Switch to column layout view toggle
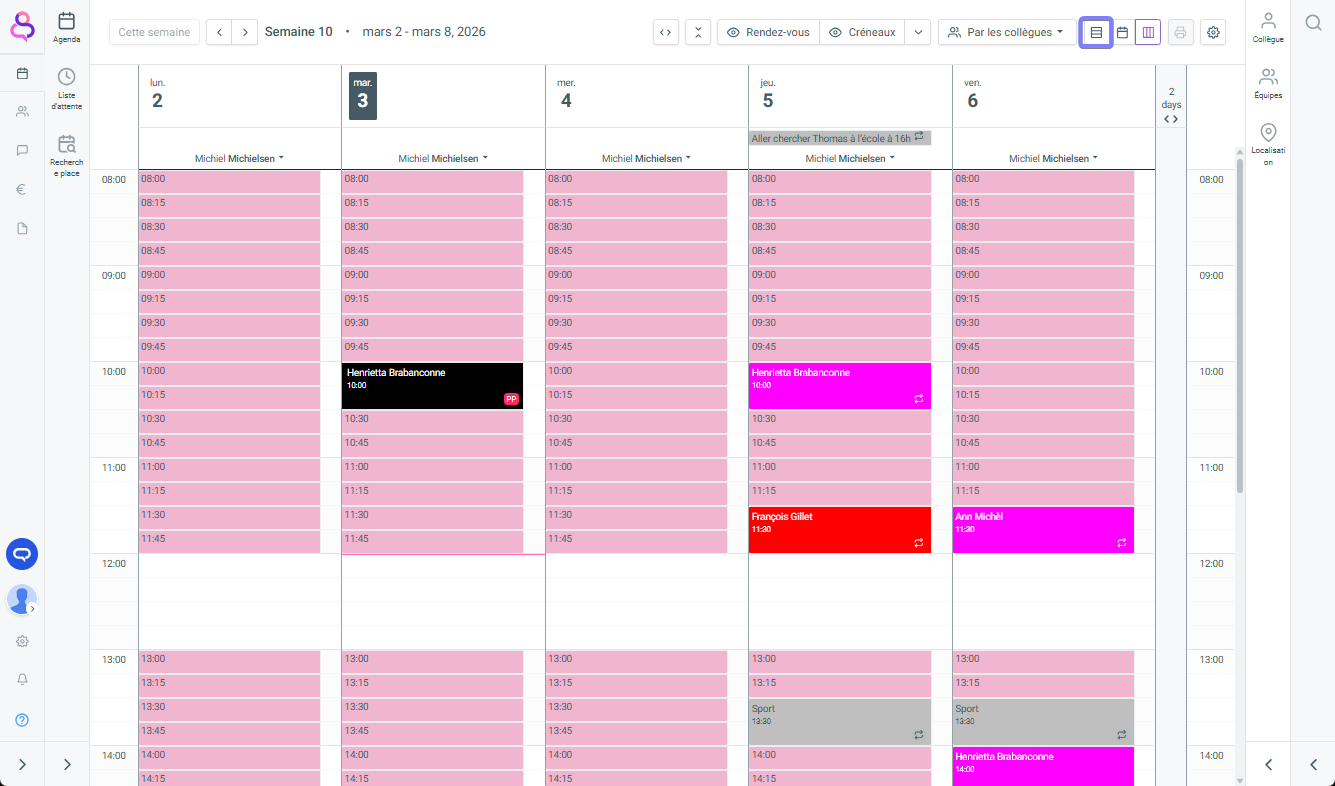Screen dimensions: 1335x786 pyautogui.click(x=1147, y=32)
